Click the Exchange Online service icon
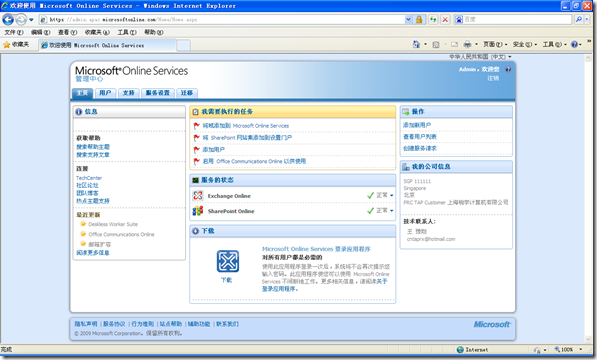Viewport: 597px width, 360px height. point(198,196)
